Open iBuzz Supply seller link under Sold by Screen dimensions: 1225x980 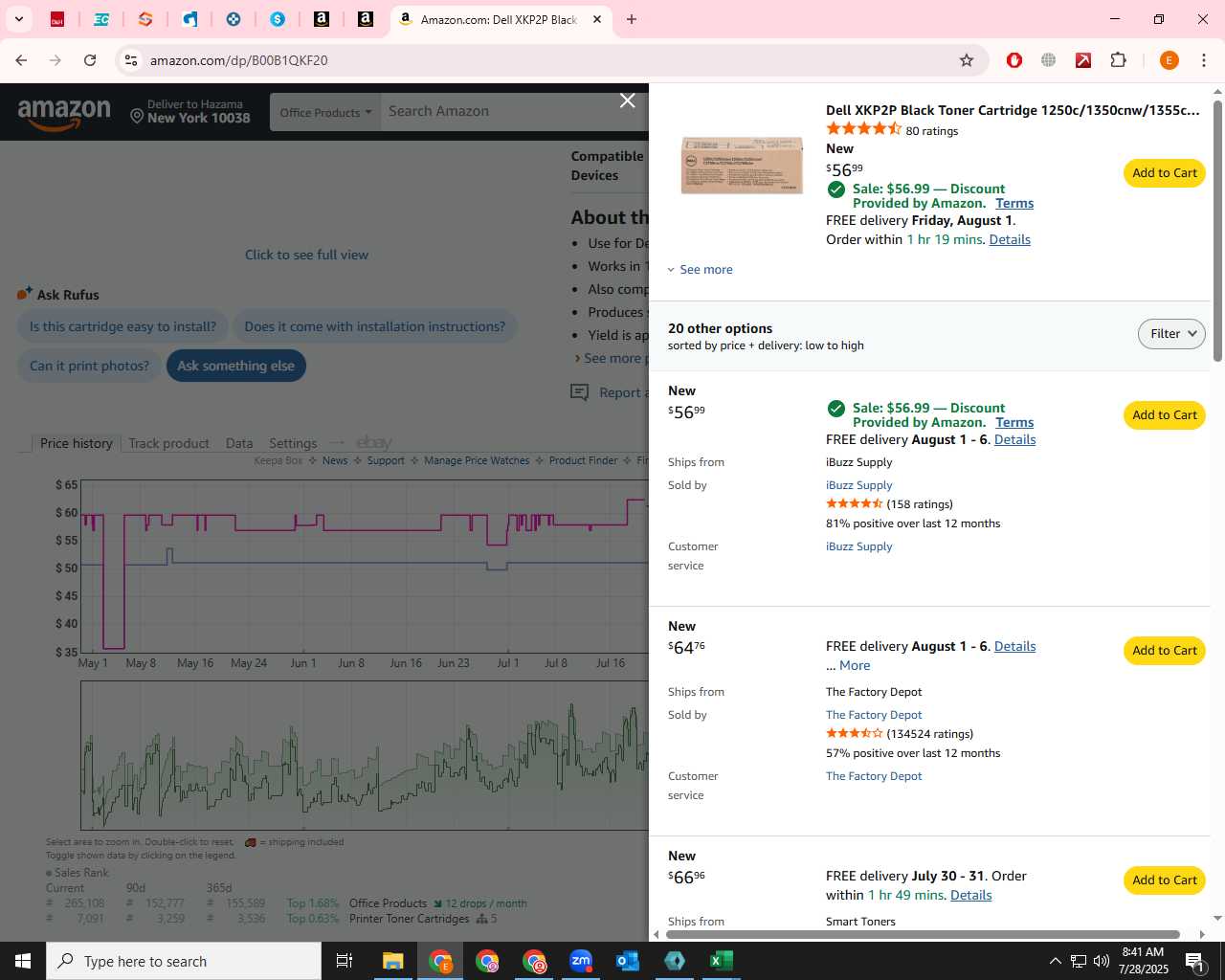[858, 485]
